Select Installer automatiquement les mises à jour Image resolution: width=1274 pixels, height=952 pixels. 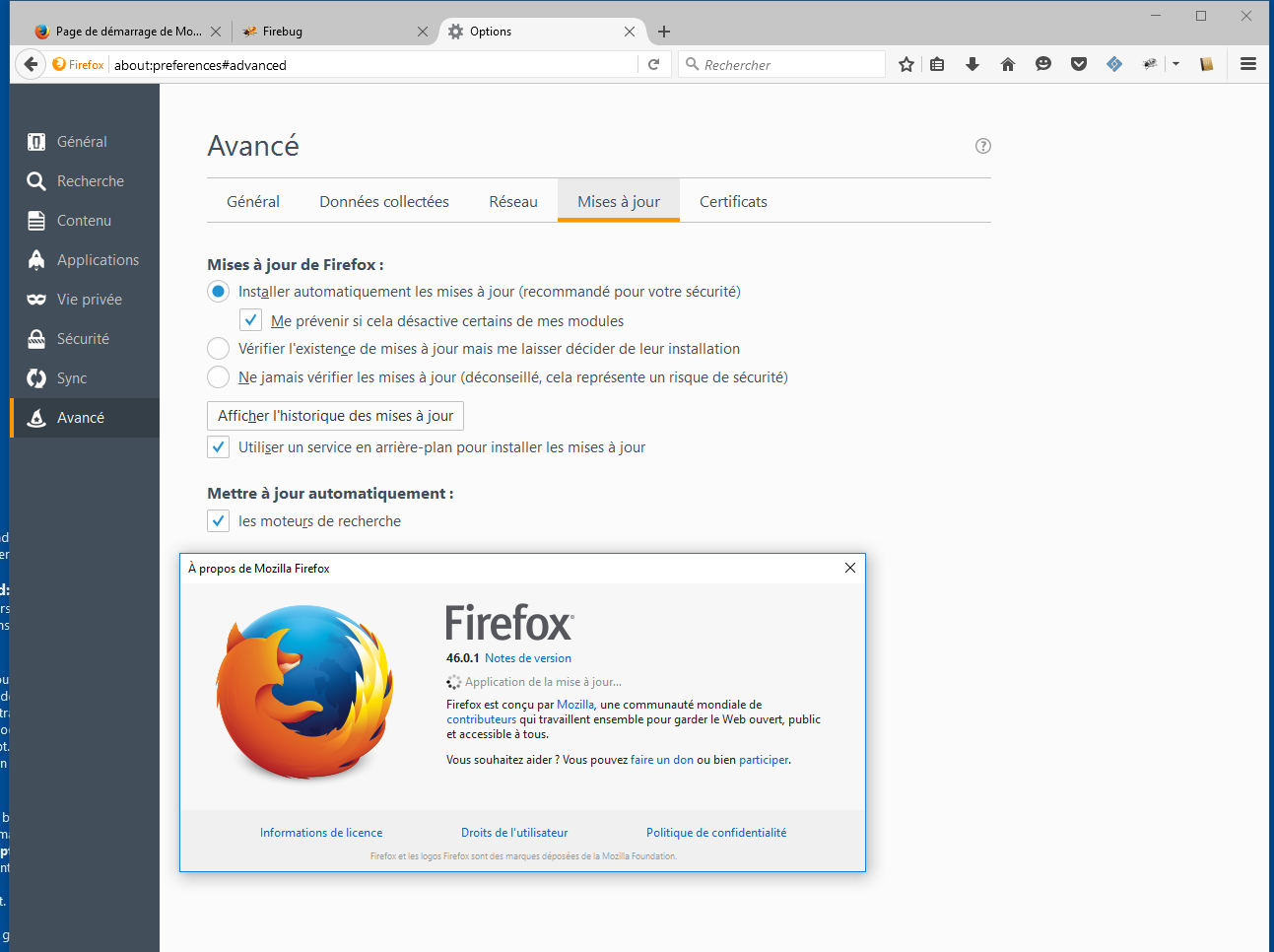point(219,292)
